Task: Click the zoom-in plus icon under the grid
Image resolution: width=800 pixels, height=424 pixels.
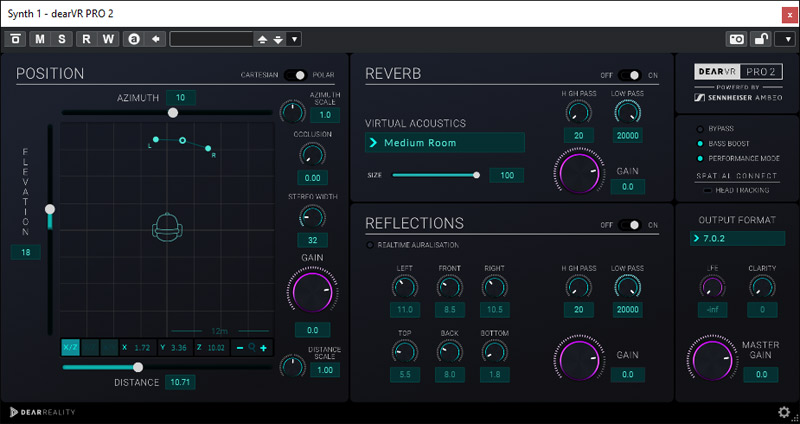Action: (x=264, y=347)
